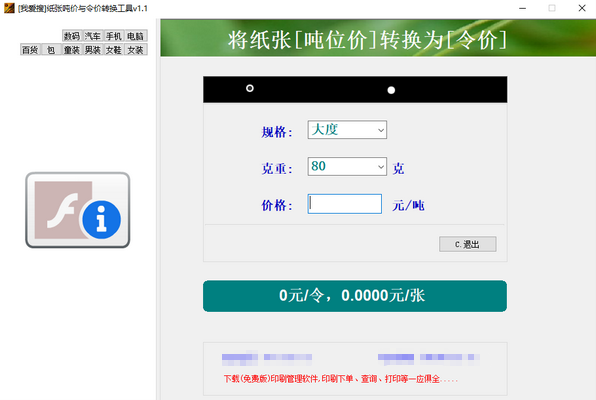Open the 男装 category link

pyautogui.click(x=93, y=50)
